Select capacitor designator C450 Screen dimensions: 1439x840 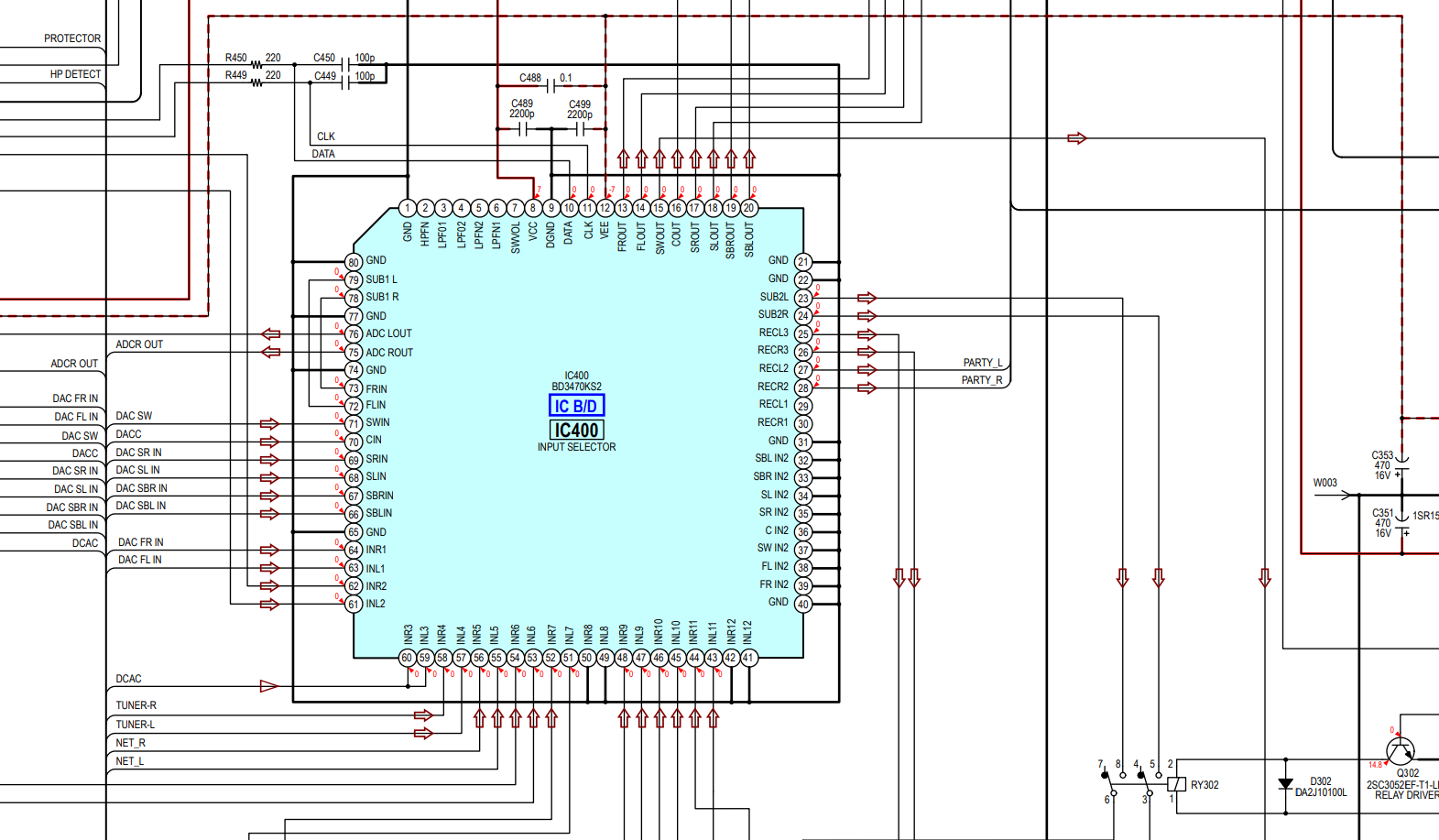[324, 58]
